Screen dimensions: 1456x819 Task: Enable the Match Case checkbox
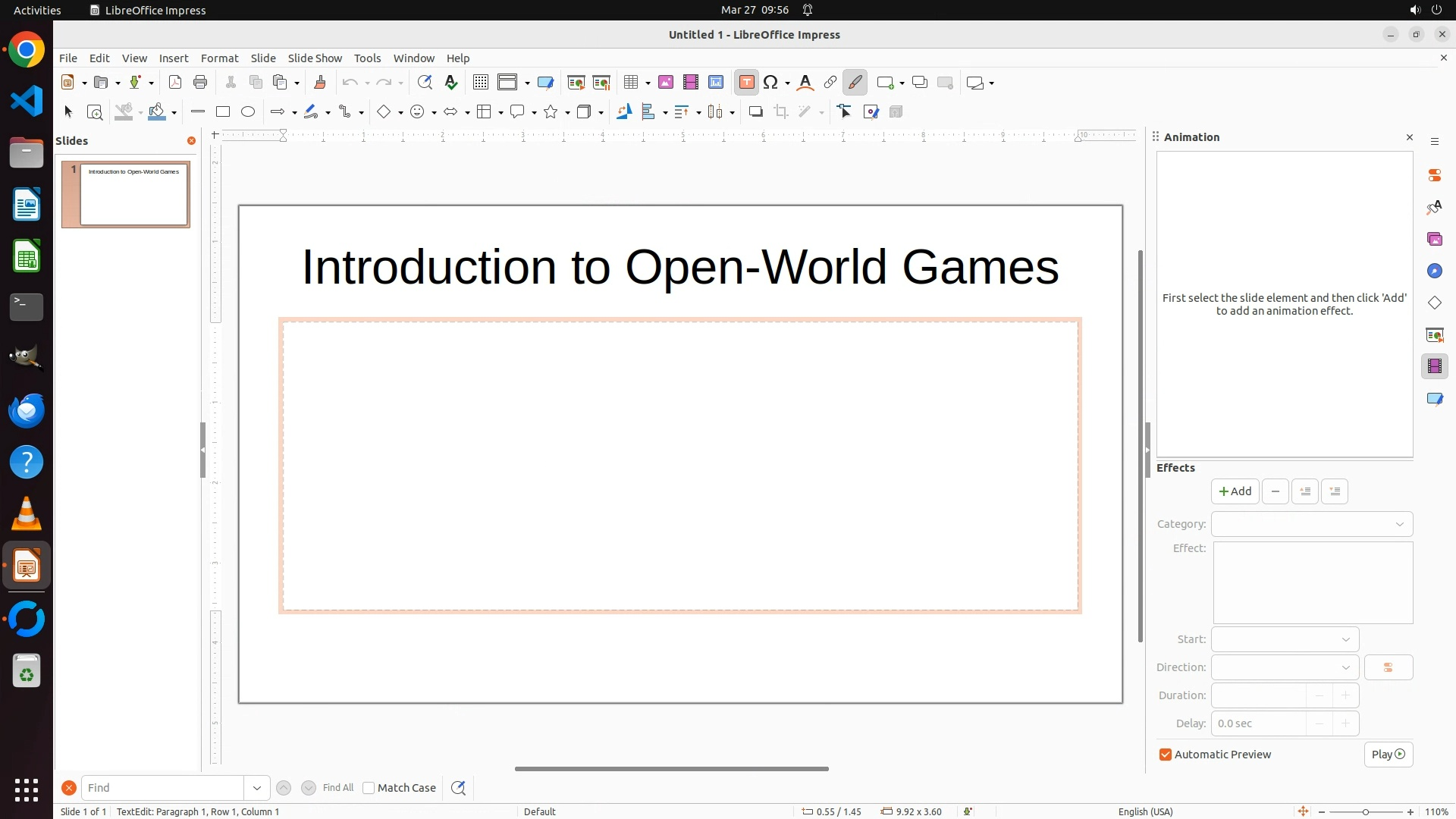(369, 788)
